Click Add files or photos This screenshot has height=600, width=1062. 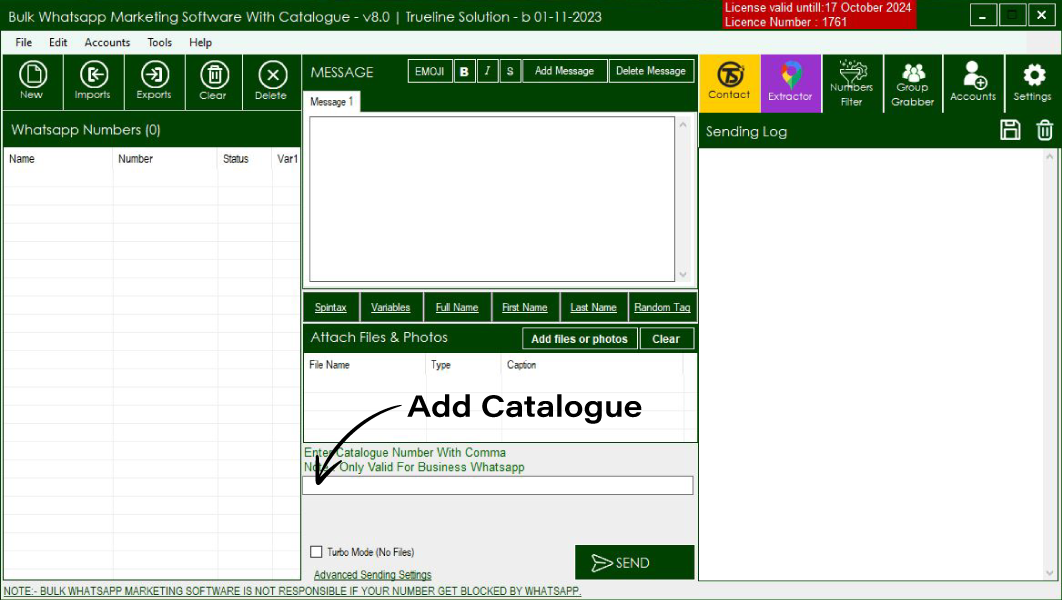pos(579,339)
